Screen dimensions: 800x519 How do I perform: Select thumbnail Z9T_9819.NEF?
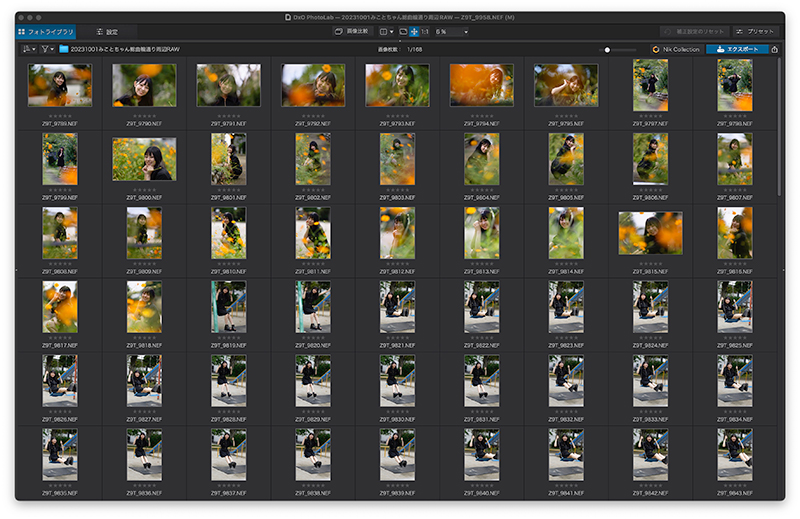pyautogui.click(x=229, y=307)
